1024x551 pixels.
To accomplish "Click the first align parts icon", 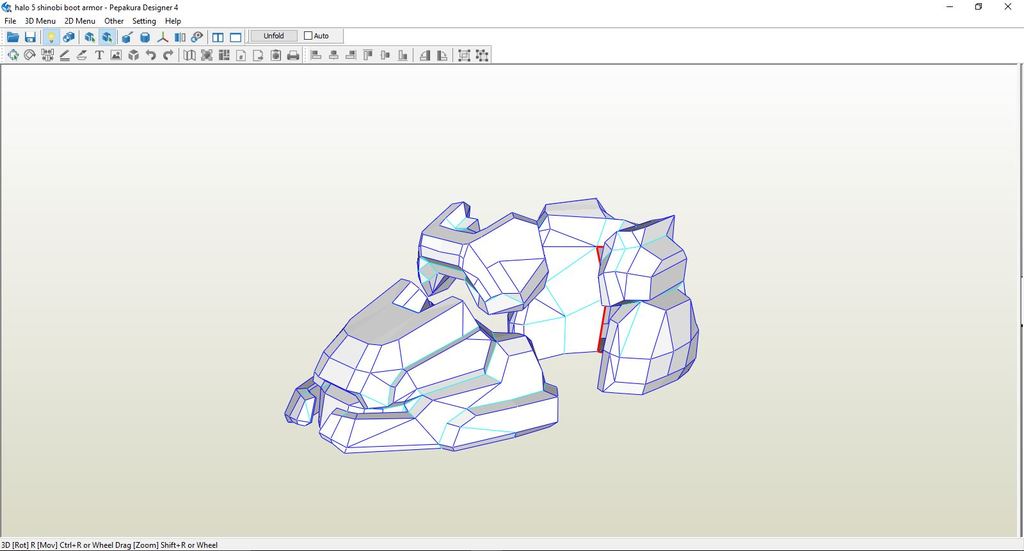I will (316, 55).
